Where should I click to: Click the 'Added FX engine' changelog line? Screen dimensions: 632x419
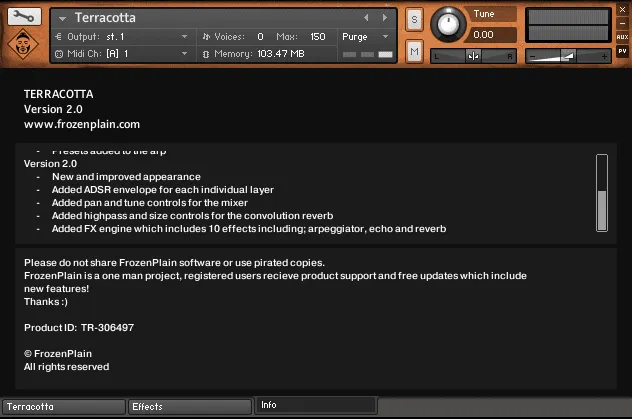pyautogui.click(x=249, y=228)
